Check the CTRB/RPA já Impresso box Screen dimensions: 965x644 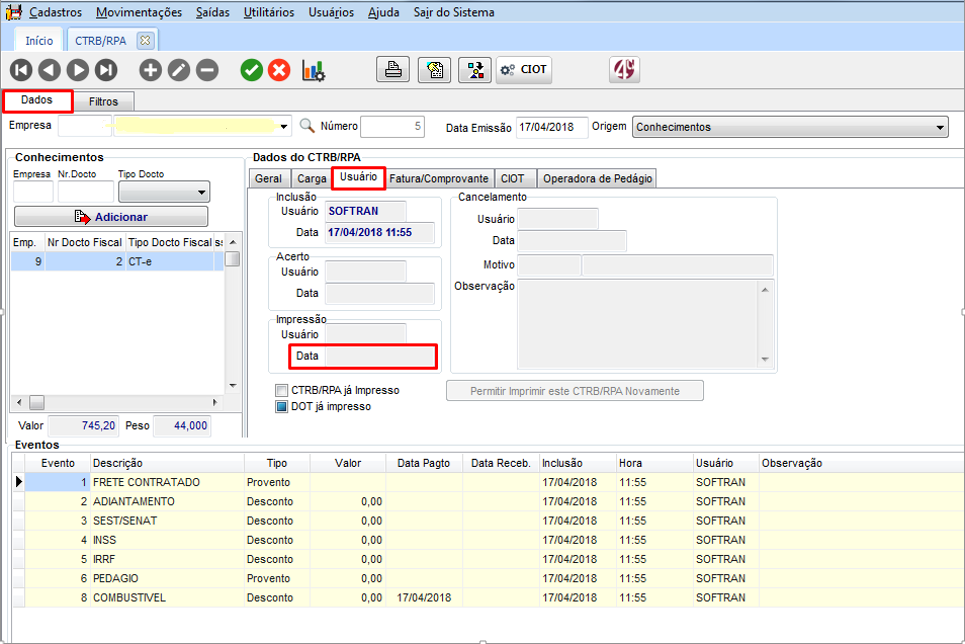pos(282,390)
